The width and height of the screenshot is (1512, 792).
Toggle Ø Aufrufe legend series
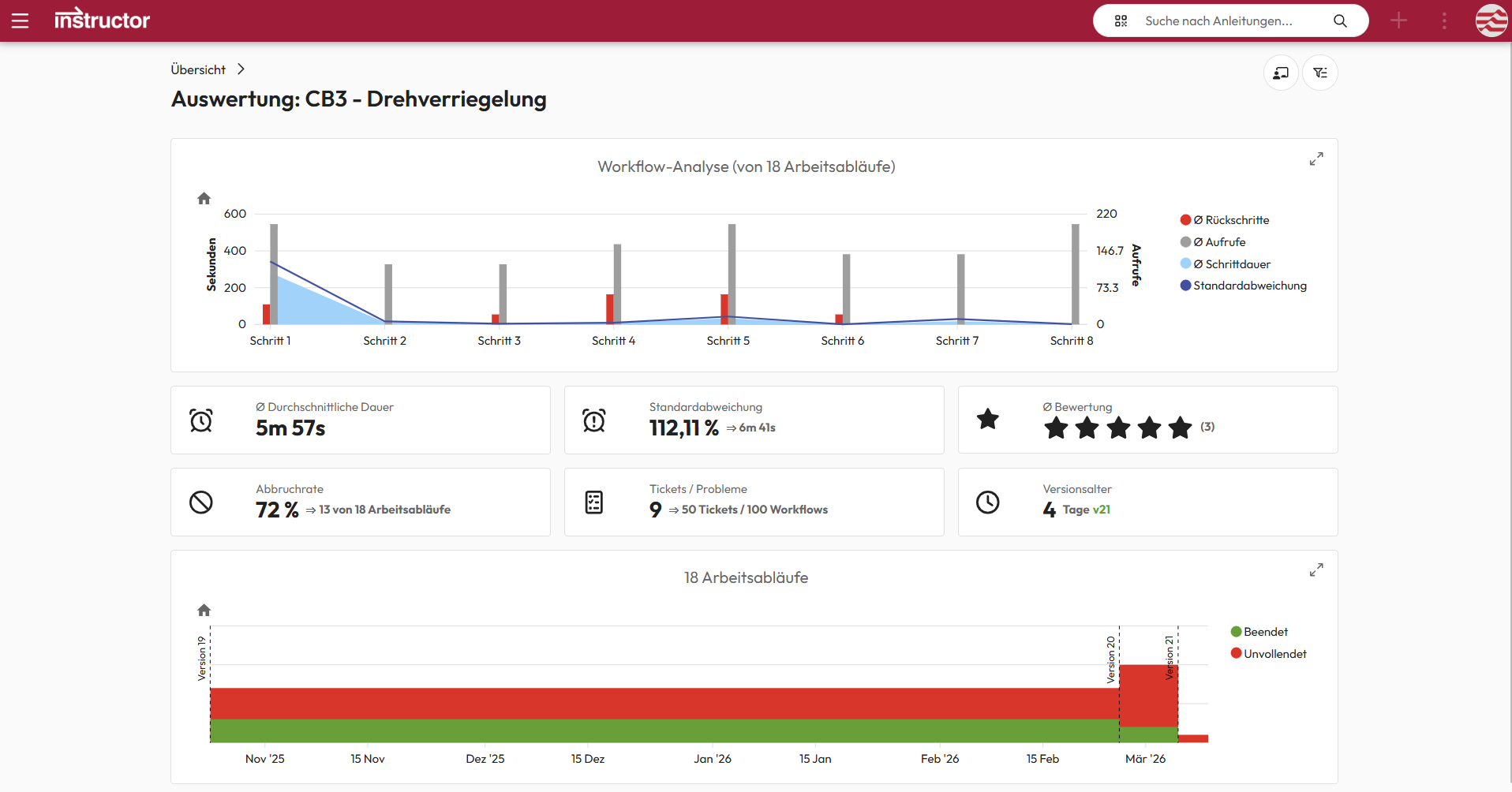pos(1218,242)
